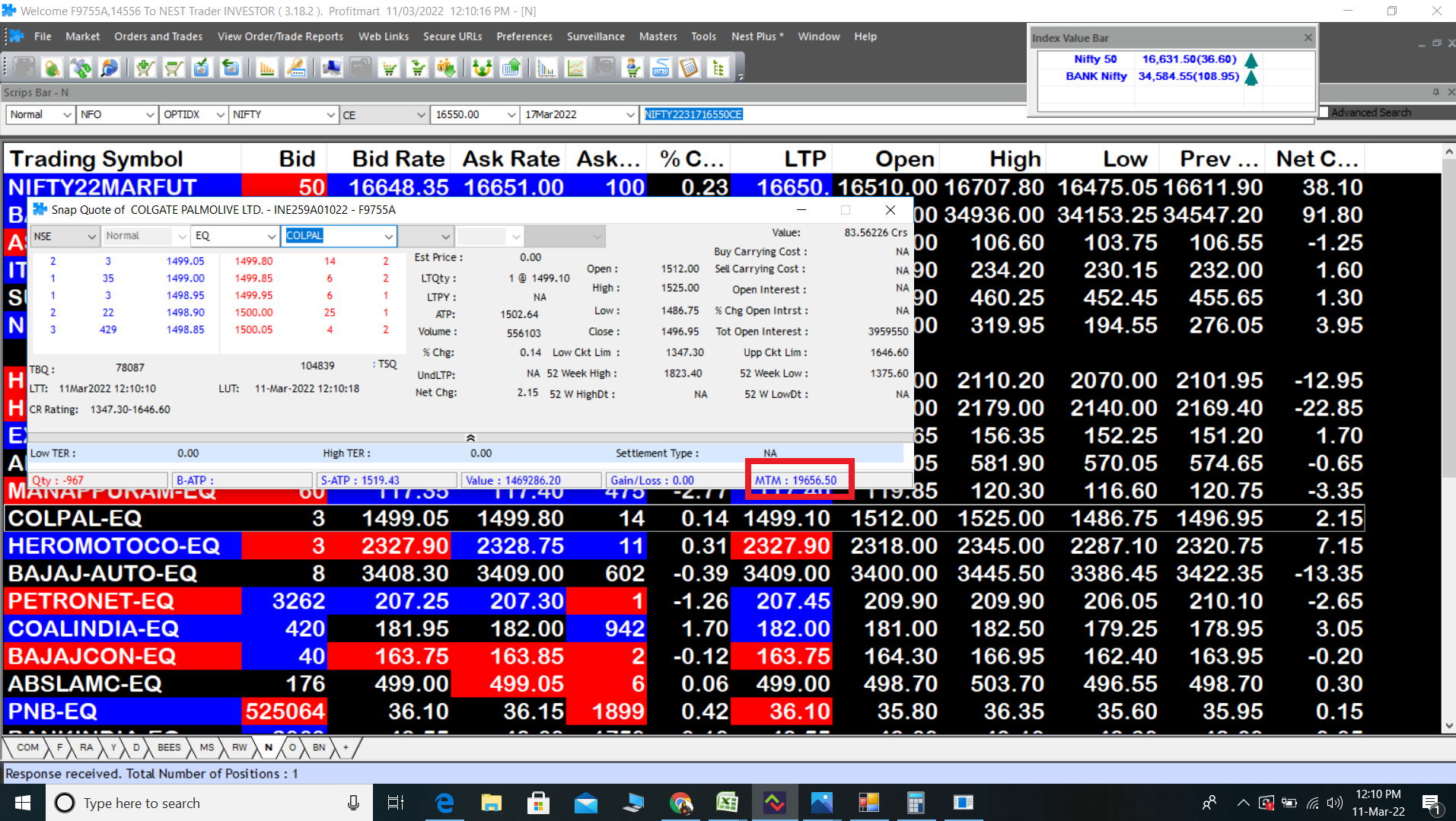
Task: Open the 16550.00 strike price dropdown
Action: 475,114
